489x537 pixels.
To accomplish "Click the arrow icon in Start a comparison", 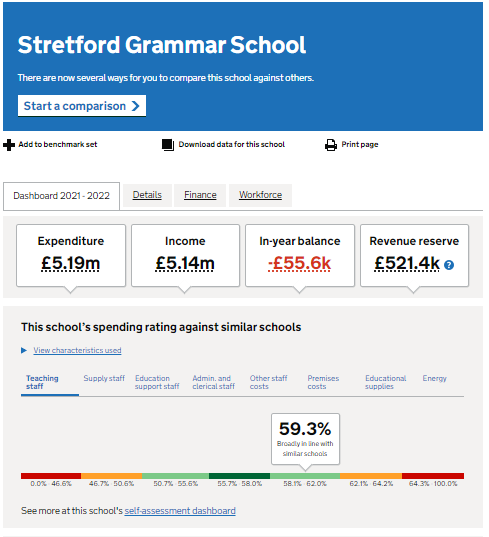I will pyautogui.click(x=136, y=106).
